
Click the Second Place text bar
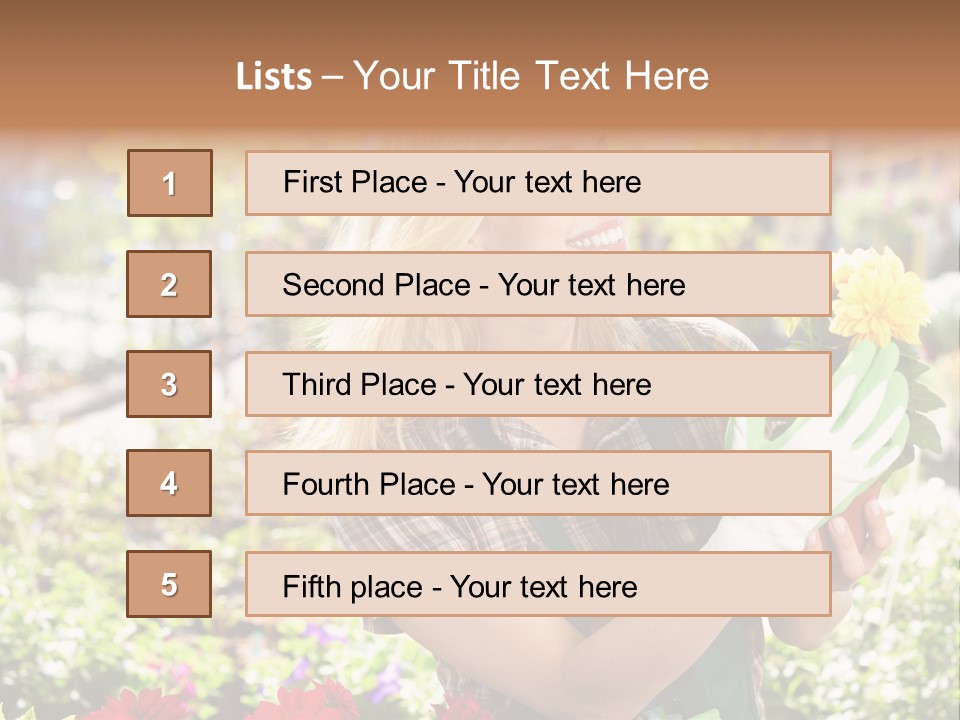pyautogui.click(x=538, y=284)
